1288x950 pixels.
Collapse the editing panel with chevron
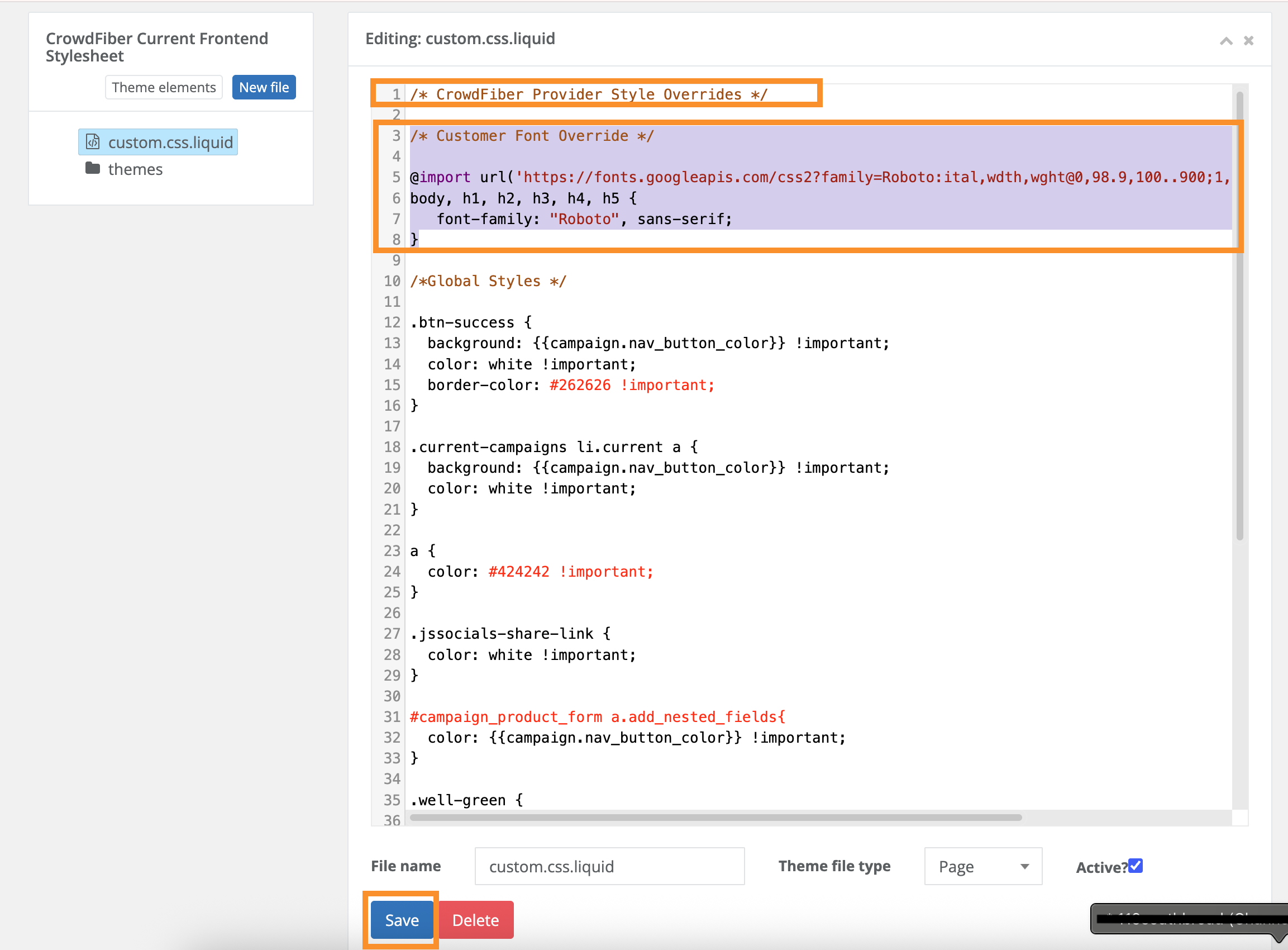click(x=1226, y=41)
